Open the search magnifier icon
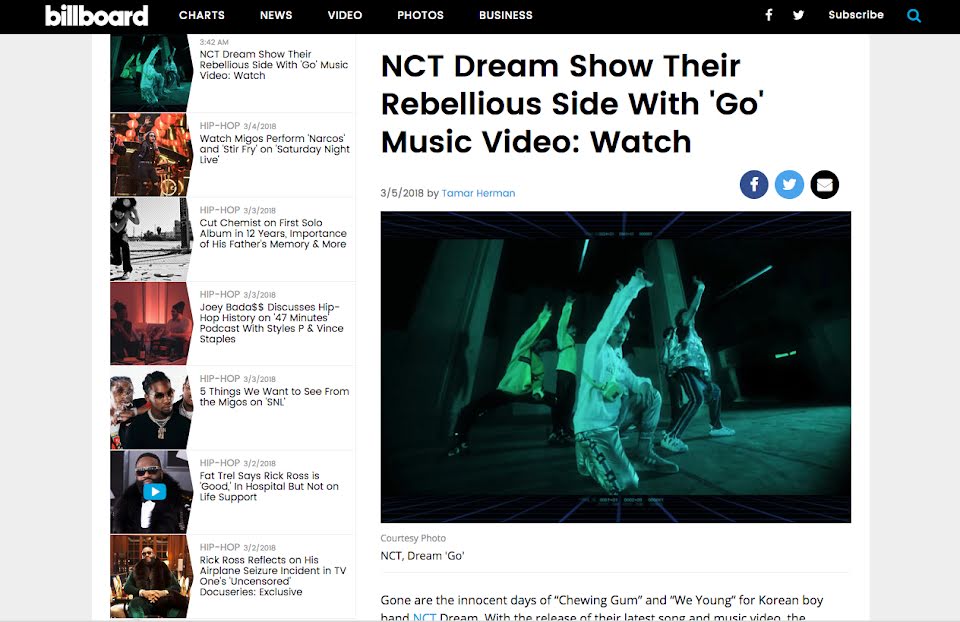Viewport: 960px width, 622px height. point(913,16)
